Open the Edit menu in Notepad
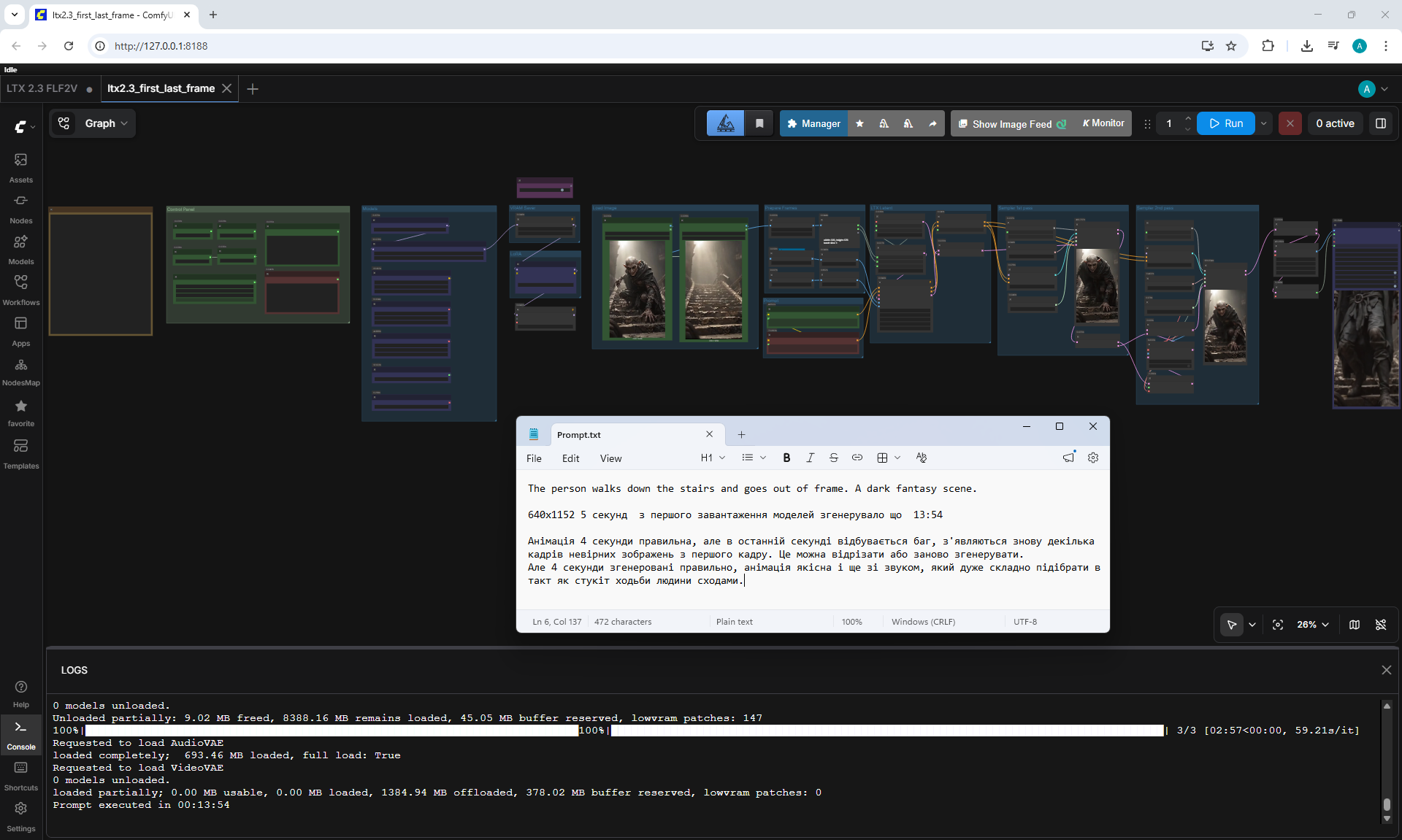This screenshot has height=840, width=1402. [570, 458]
